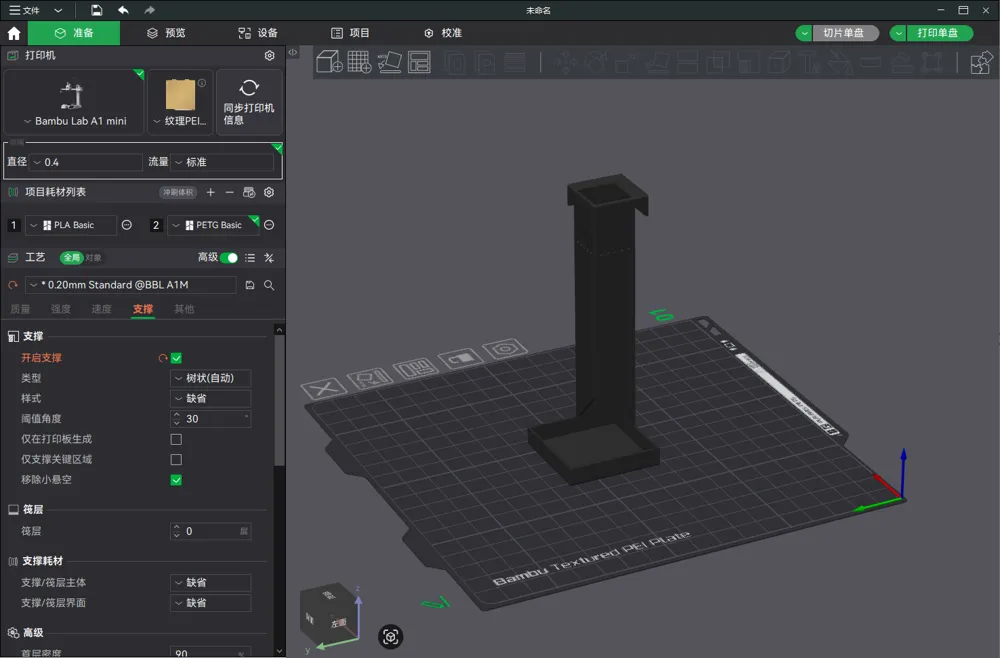Click the arrange all objects icon
The width and height of the screenshot is (1000, 658).
[419, 62]
